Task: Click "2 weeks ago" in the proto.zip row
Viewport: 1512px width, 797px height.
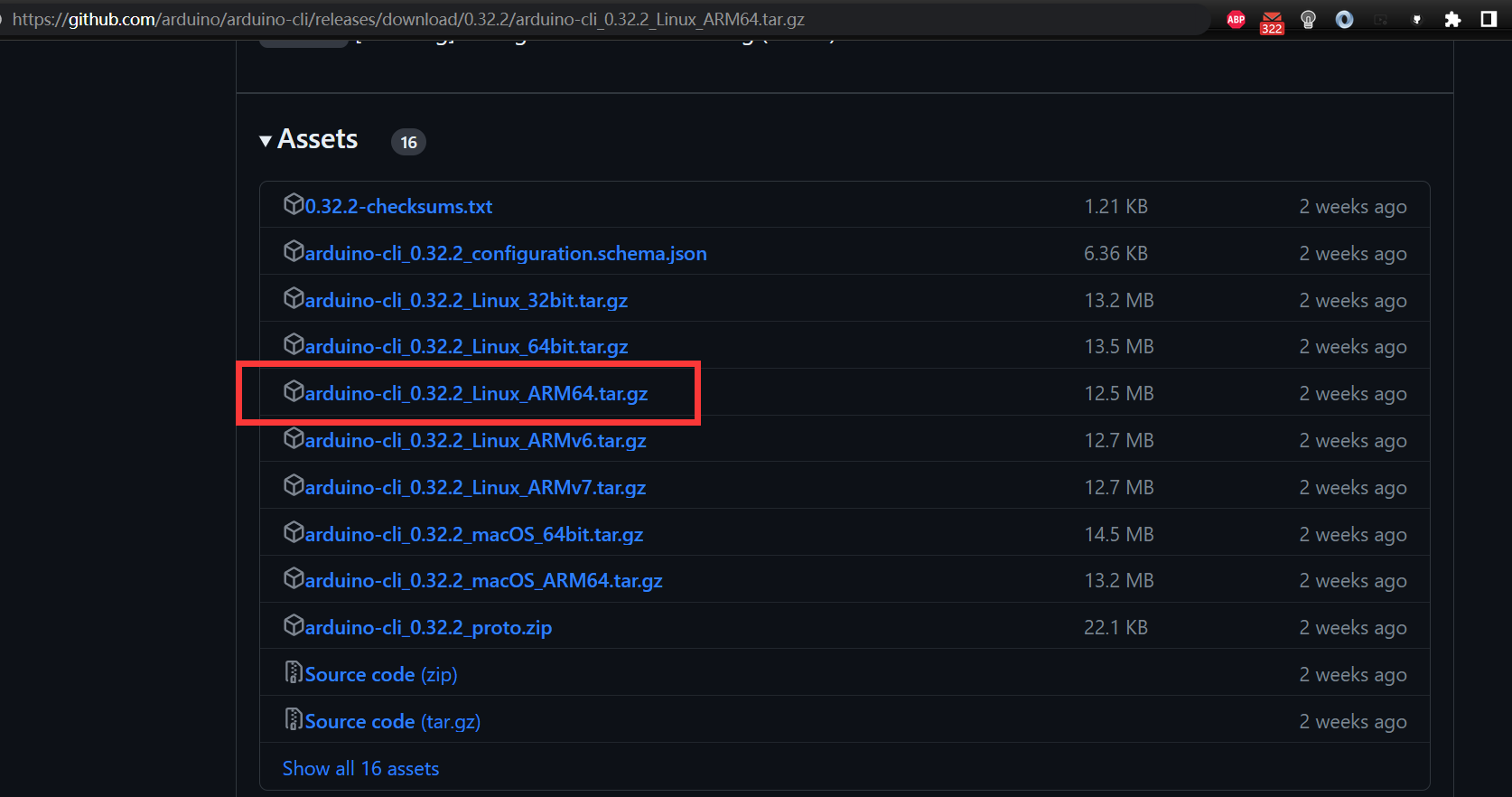Action: (x=1353, y=628)
